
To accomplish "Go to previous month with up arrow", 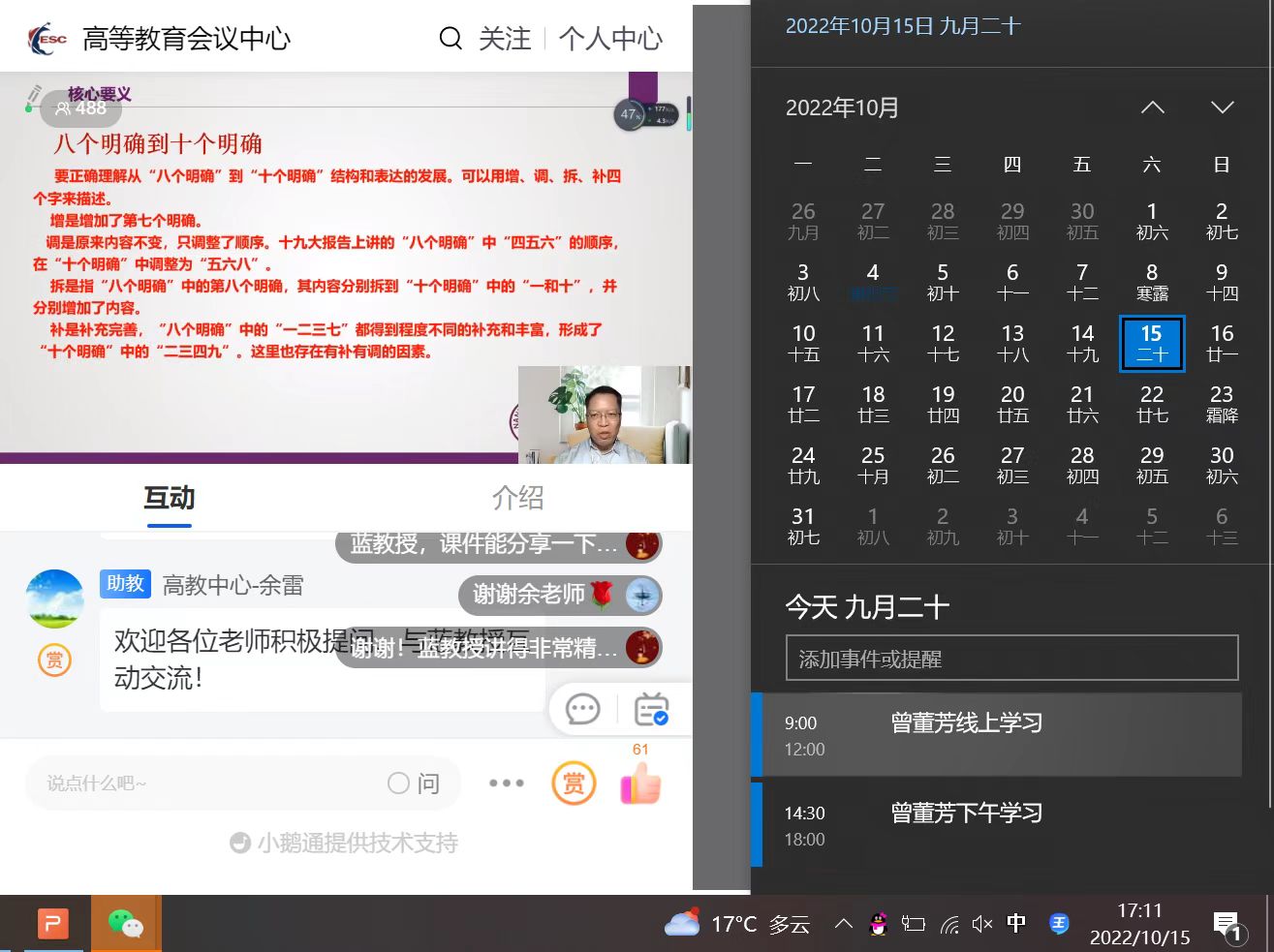I will [1153, 107].
